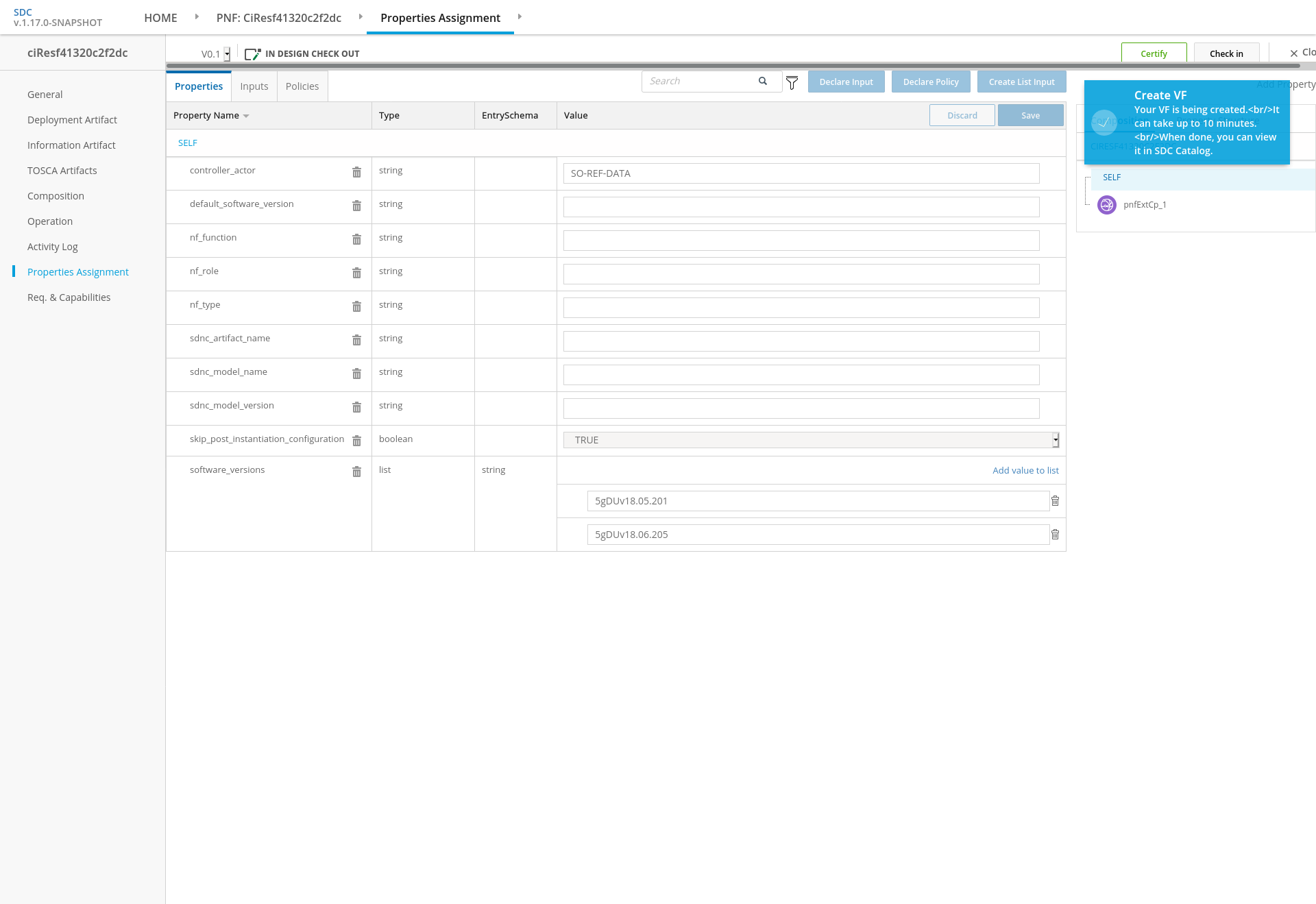Viewport: 1316px width, 904px height.
Task: Click the design check out state icon
Action: pyautogui.click(x=252, y=53)
